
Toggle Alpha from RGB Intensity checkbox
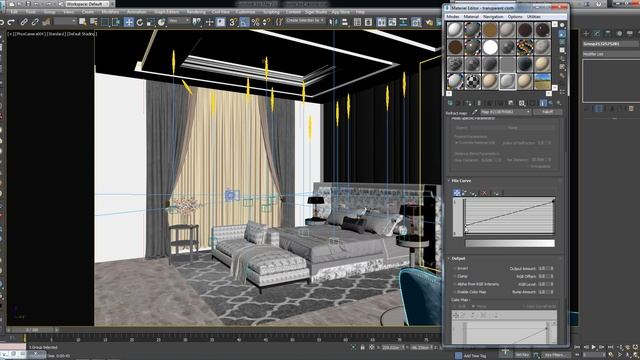click(455, 284)
